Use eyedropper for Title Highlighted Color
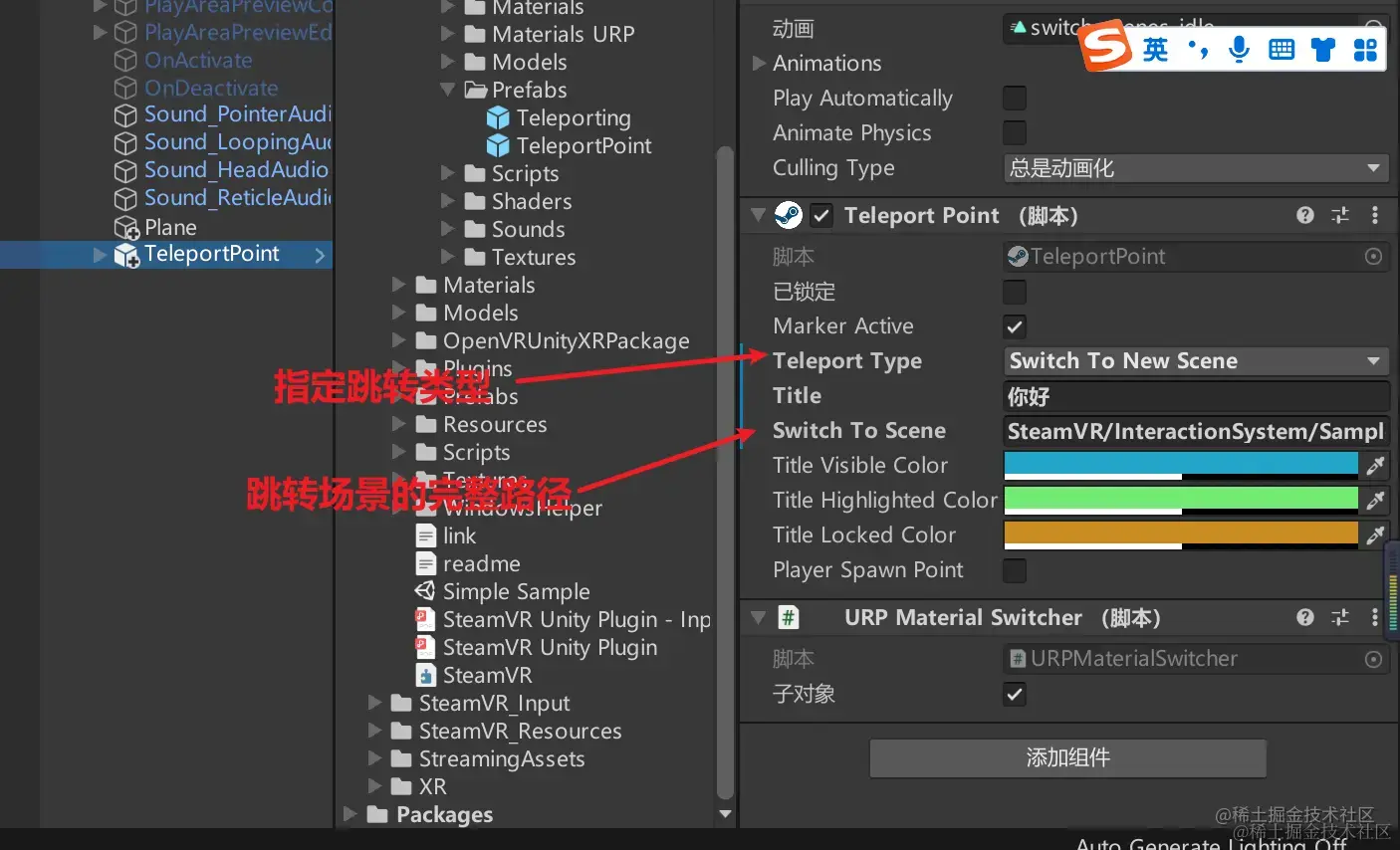Screen dimensions: 1400x850 (x=1375, y=500)
